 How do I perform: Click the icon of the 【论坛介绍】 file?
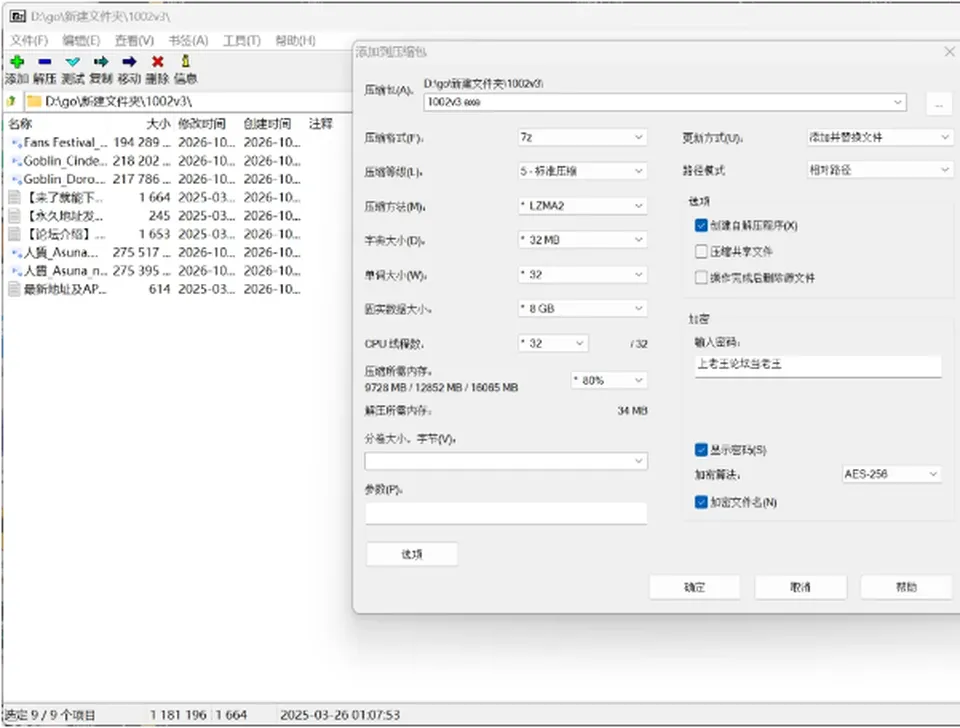14,234
